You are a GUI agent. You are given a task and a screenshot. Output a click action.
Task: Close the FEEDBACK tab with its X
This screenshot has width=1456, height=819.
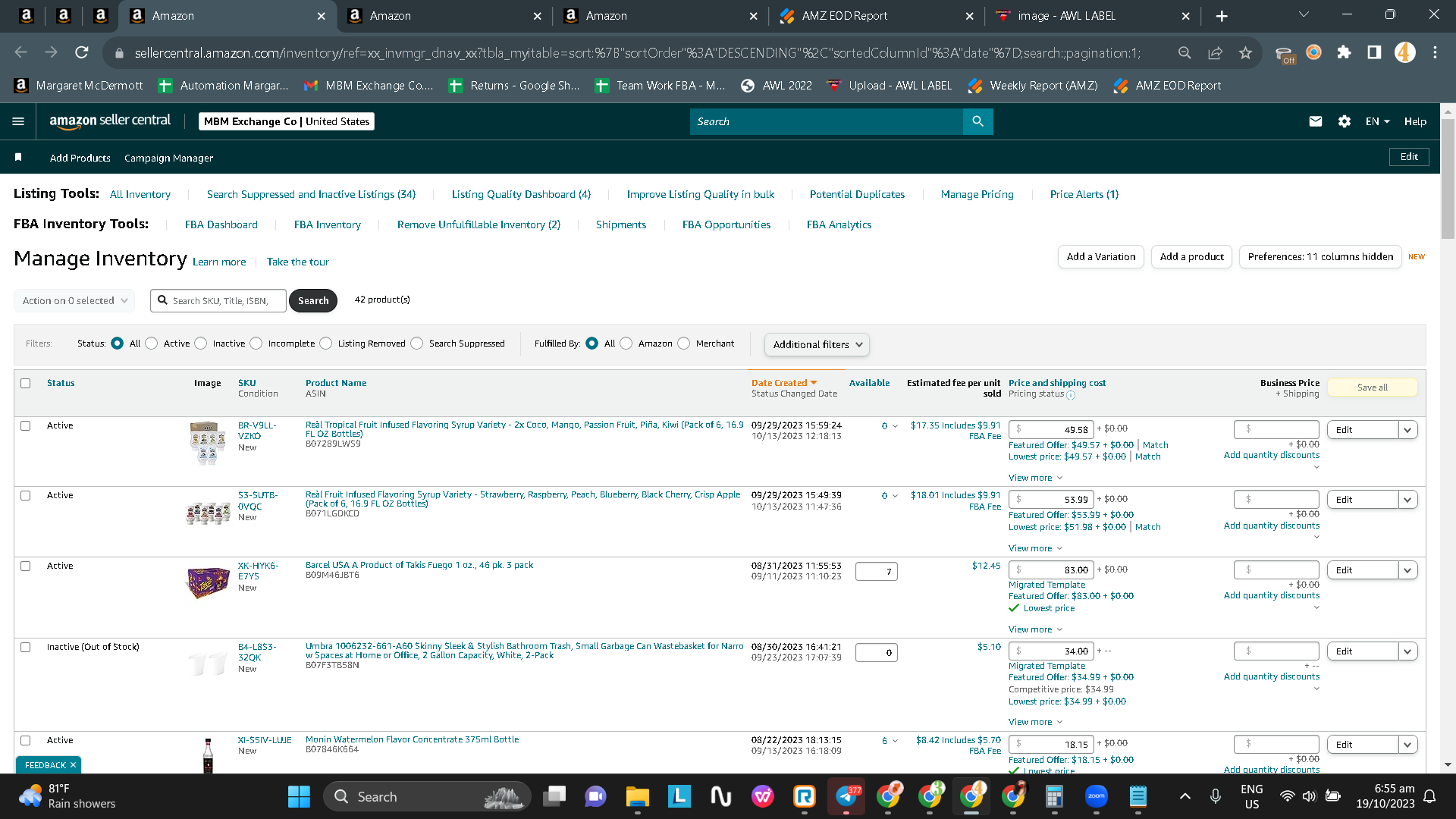pyautogui.click(x=73, y=765)
